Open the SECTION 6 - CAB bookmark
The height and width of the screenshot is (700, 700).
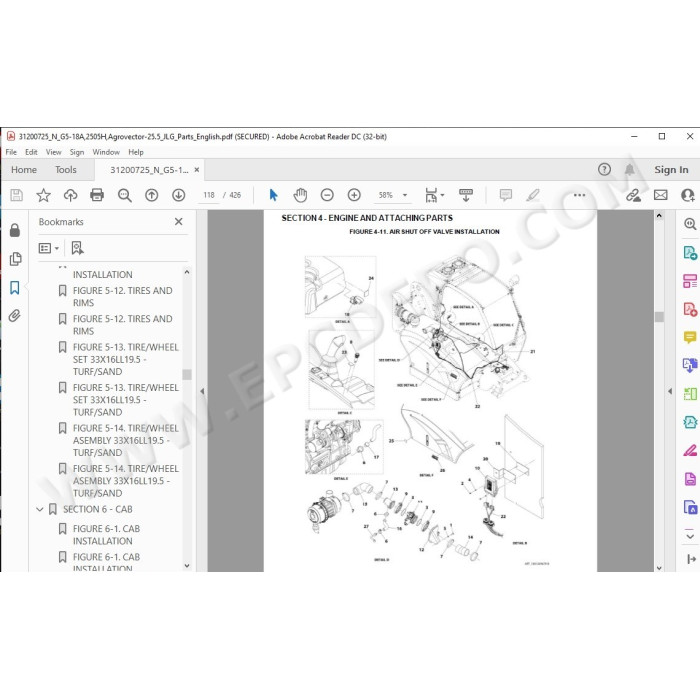[97, 509]
